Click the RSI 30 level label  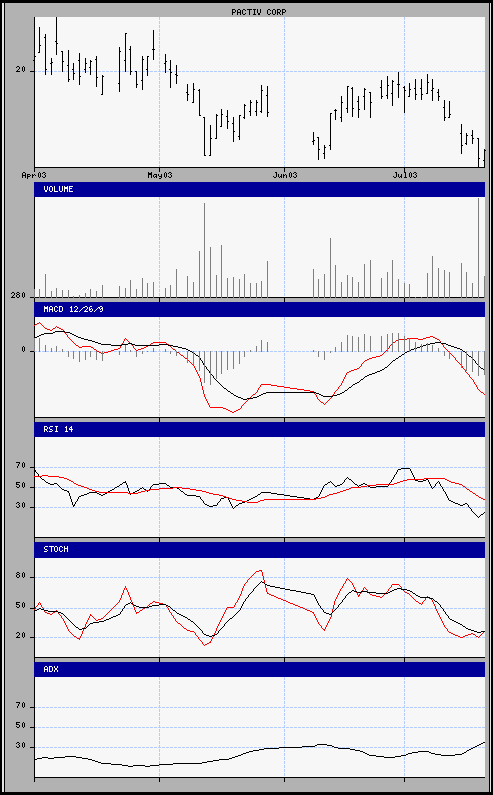click(21, 507)
